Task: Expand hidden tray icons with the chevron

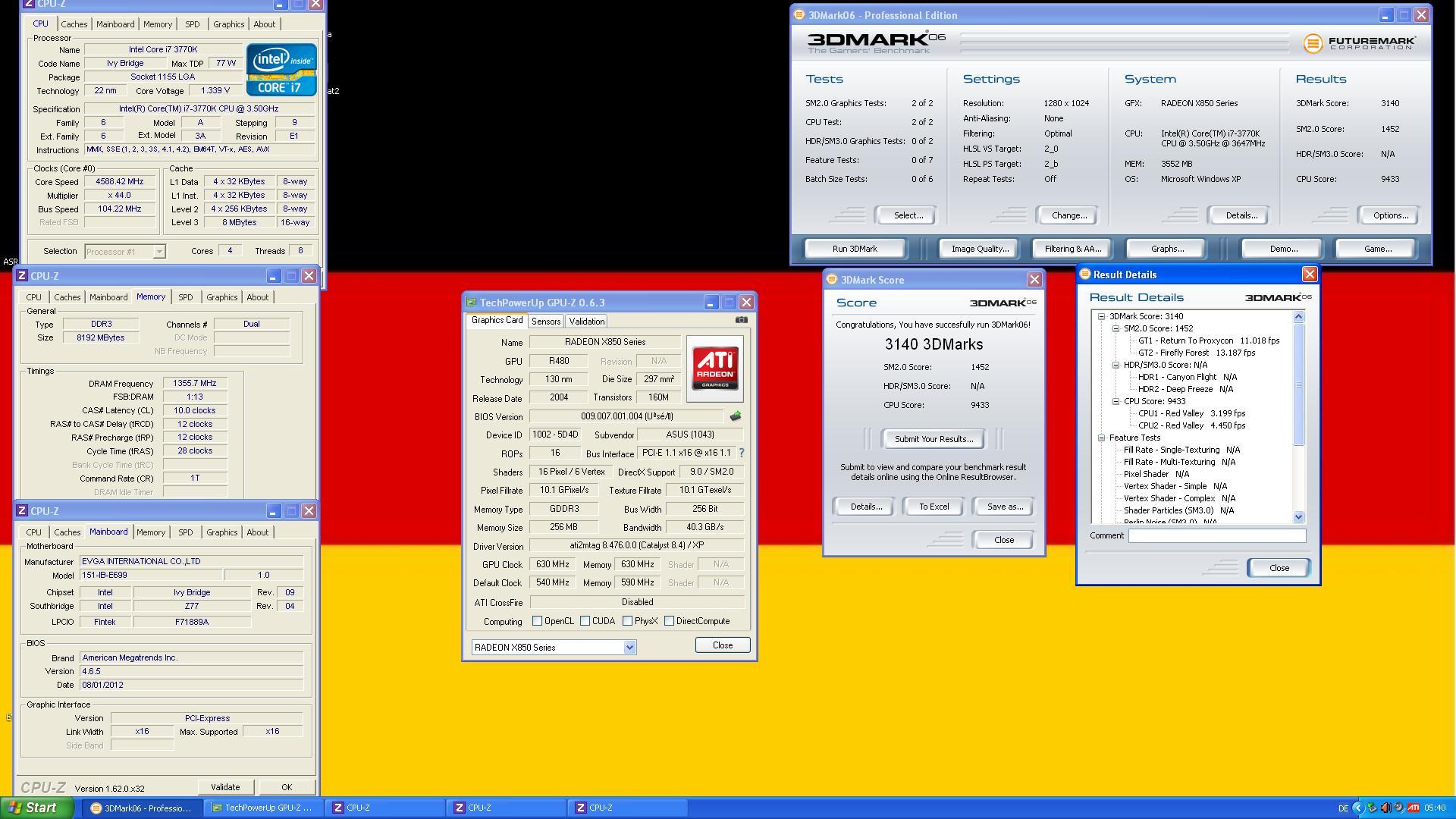Action: (1358, 808)
